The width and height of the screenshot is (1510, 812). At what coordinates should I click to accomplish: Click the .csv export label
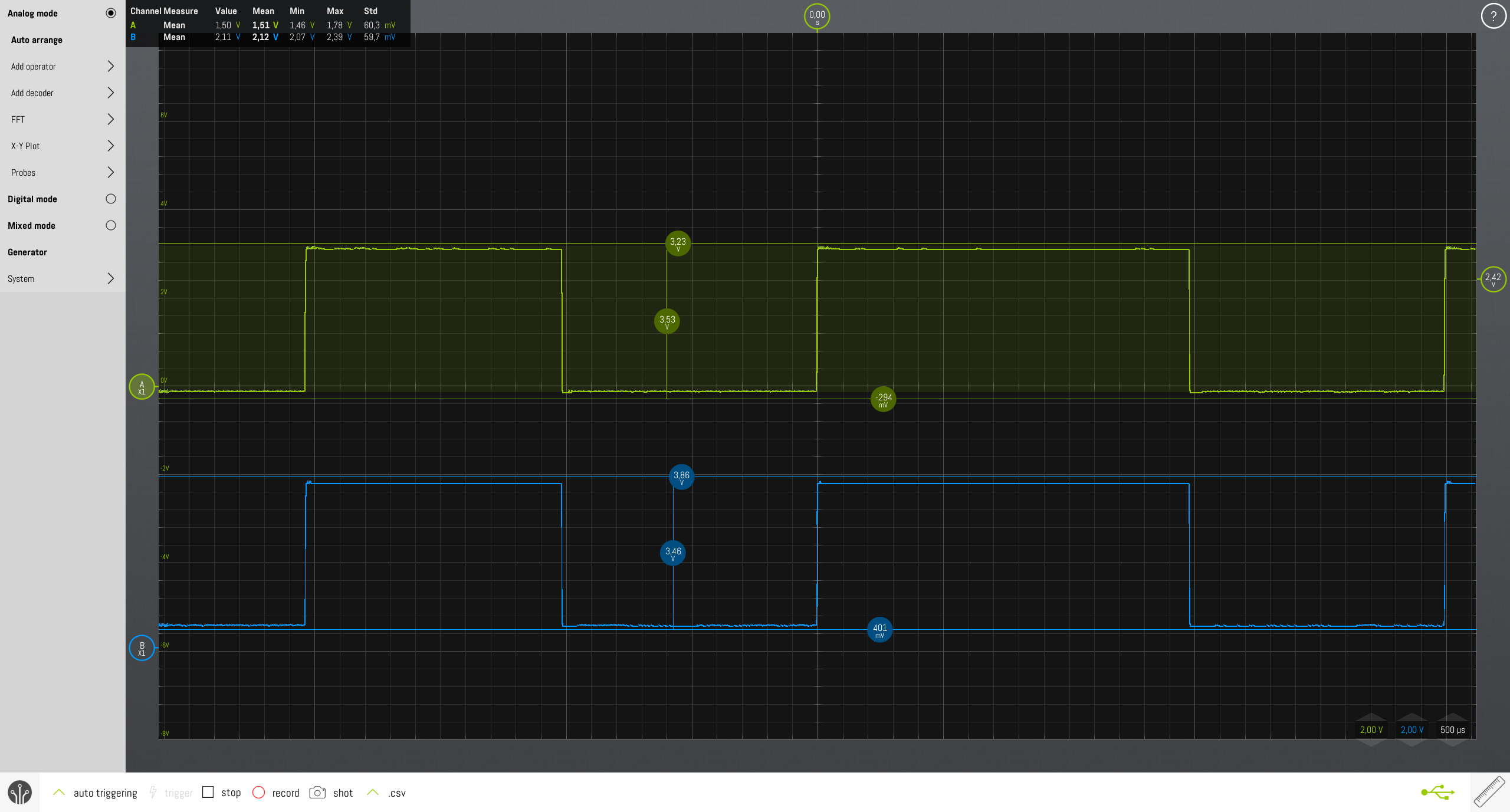click(x=396, y=793)
